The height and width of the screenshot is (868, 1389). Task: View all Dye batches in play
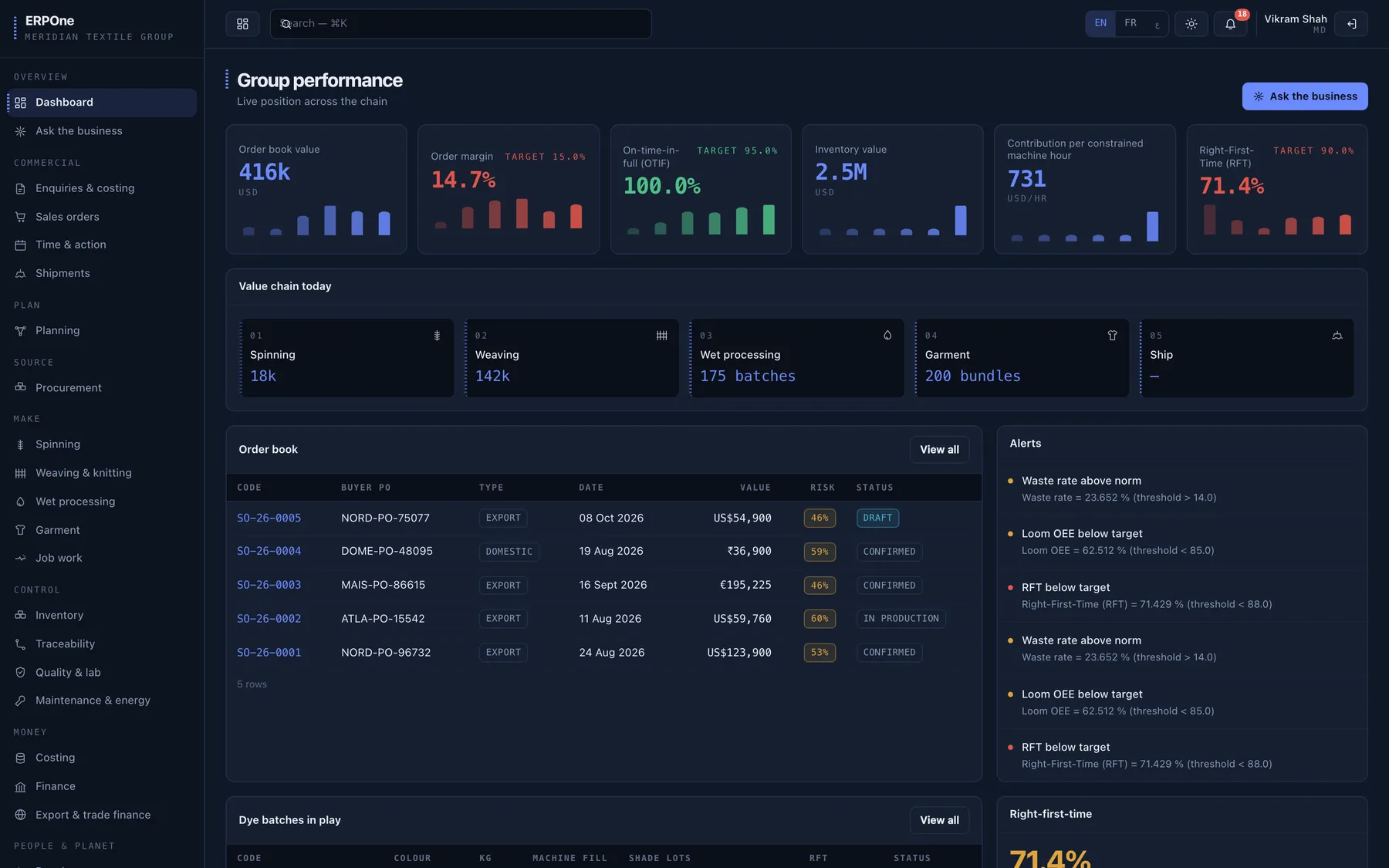pyautogui.click(x=939, y=820)
